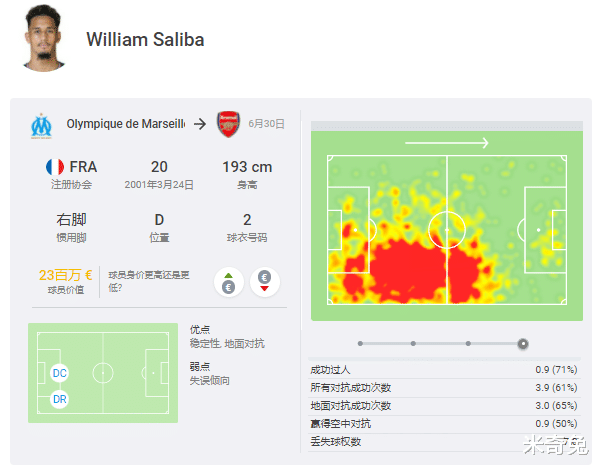Click the Olympique de Marseille club crest
This screenshot has height=470, width=600.
click(41, 126)
